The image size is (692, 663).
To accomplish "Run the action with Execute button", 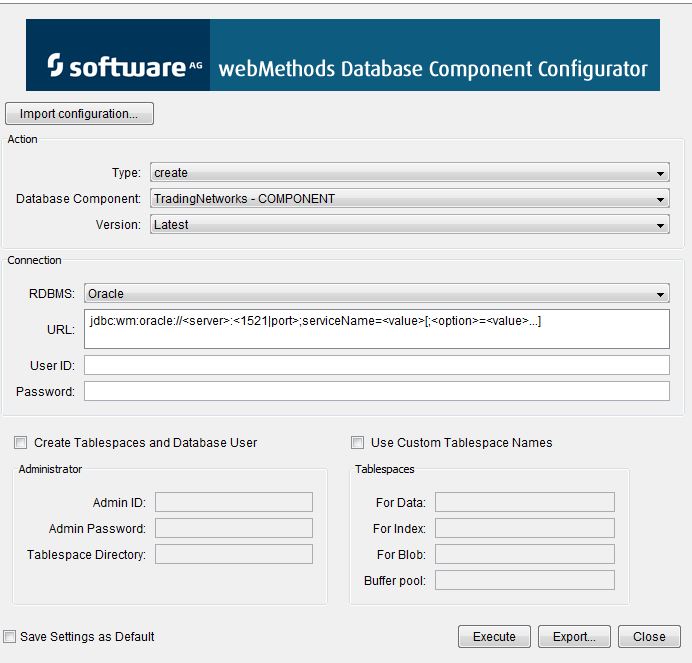I will (494, 637).
